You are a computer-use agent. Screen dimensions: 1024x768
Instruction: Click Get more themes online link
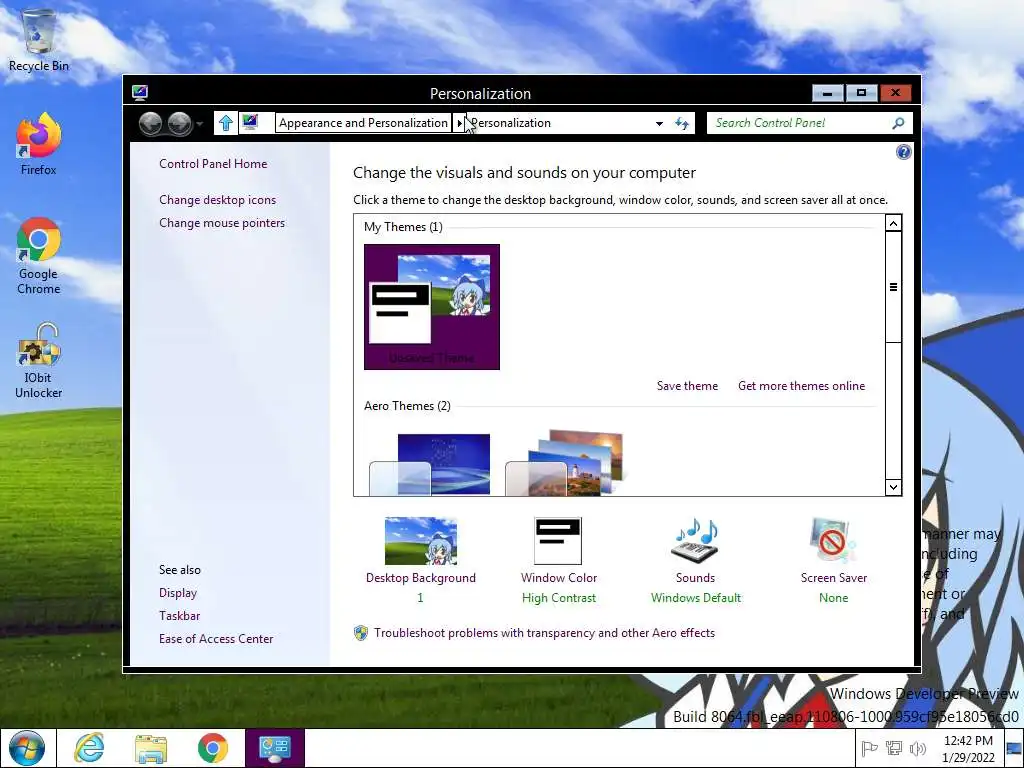tap(801, 386)
